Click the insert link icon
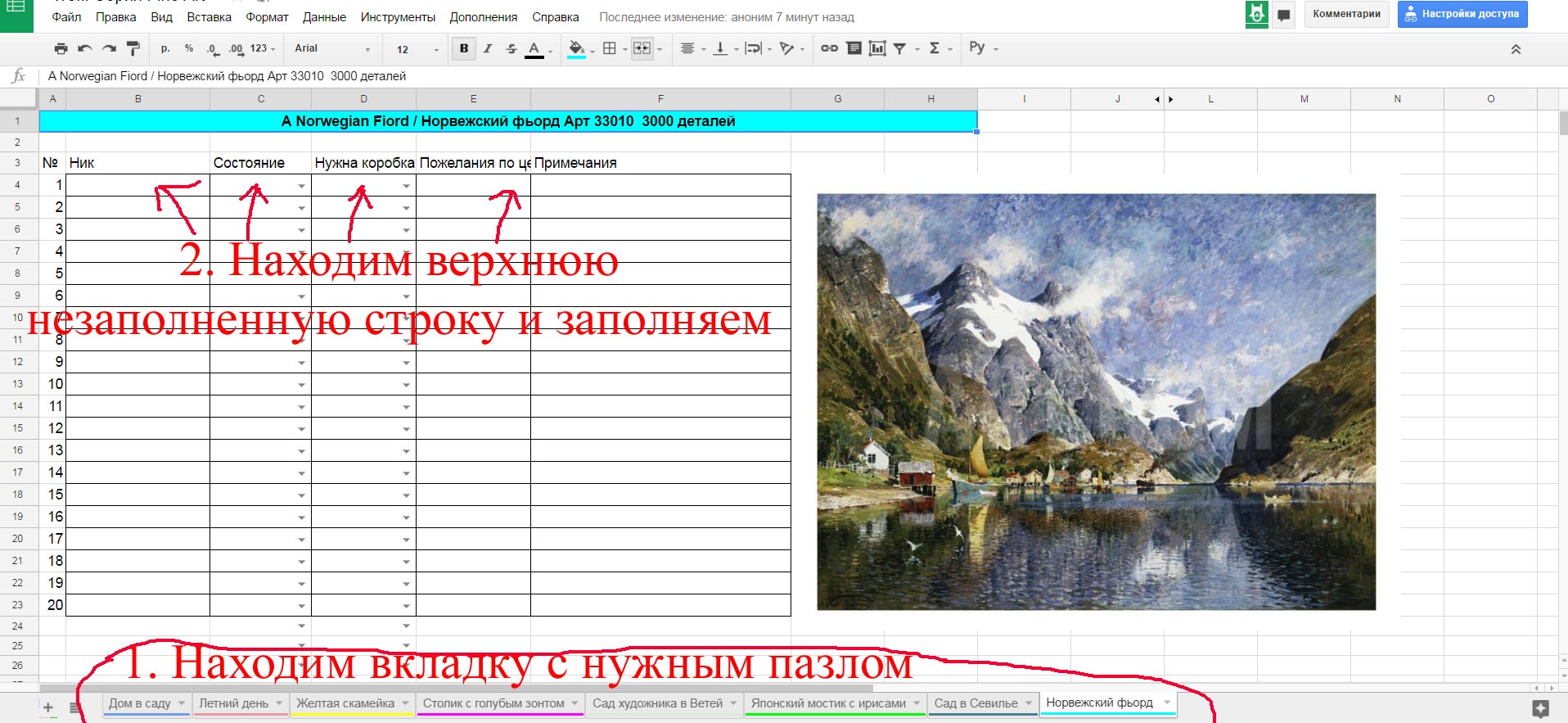1568x723 pixels. [829, 49]
